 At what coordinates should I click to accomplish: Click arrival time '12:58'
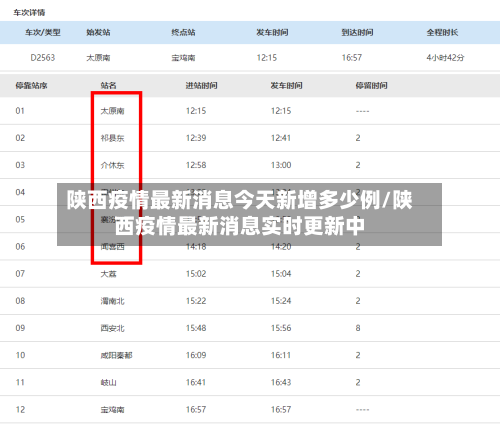[196, 165]
